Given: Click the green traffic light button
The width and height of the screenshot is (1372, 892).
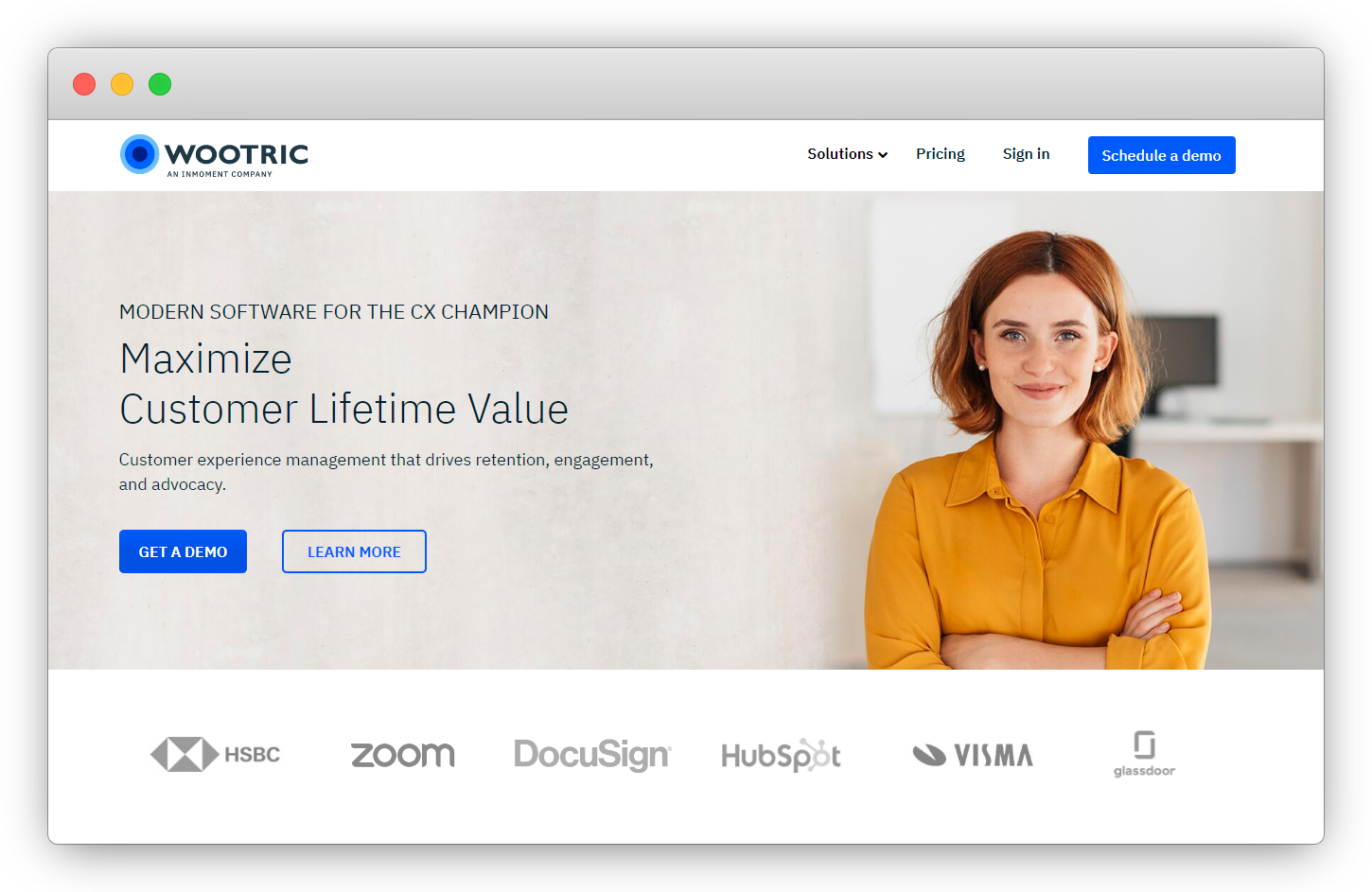Looking at the screenshot, I should (x=160, y=84).
